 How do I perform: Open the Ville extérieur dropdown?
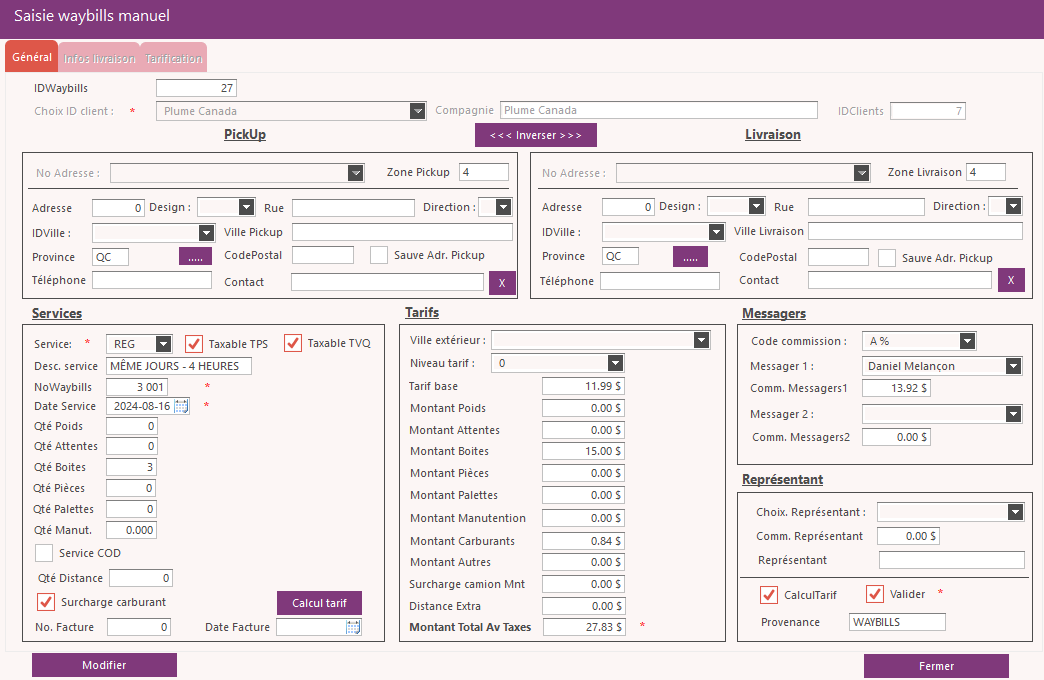(701, 340)
